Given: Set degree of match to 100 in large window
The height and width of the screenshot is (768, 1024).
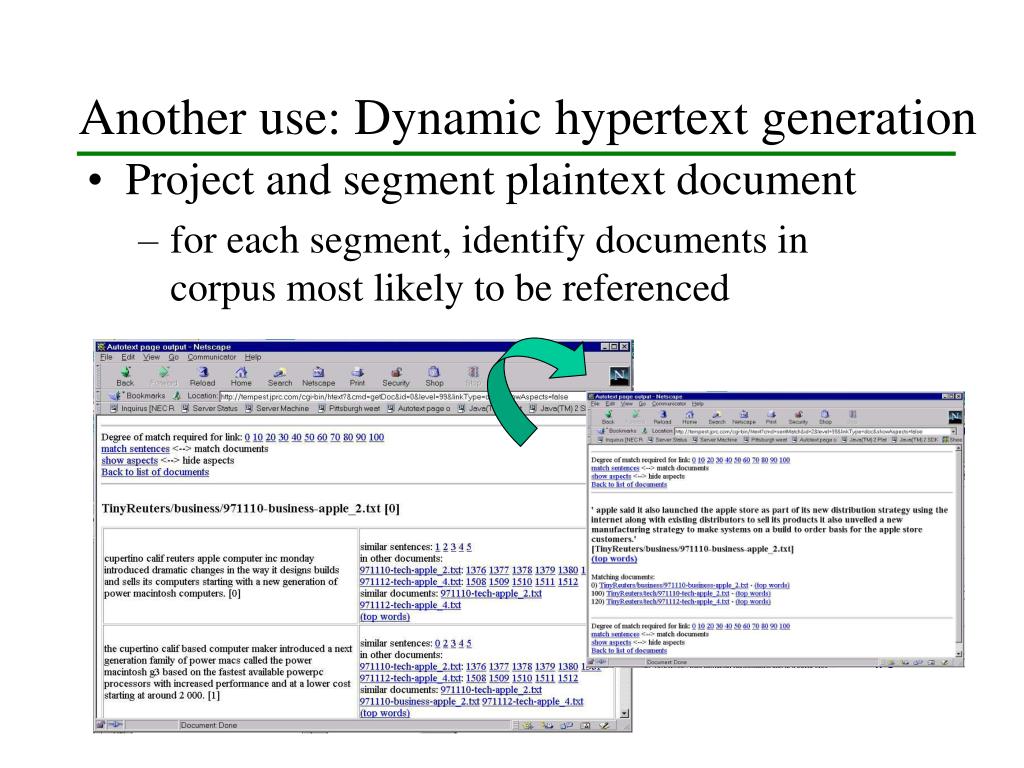Looking at the screenshot, I should (376, 437).
